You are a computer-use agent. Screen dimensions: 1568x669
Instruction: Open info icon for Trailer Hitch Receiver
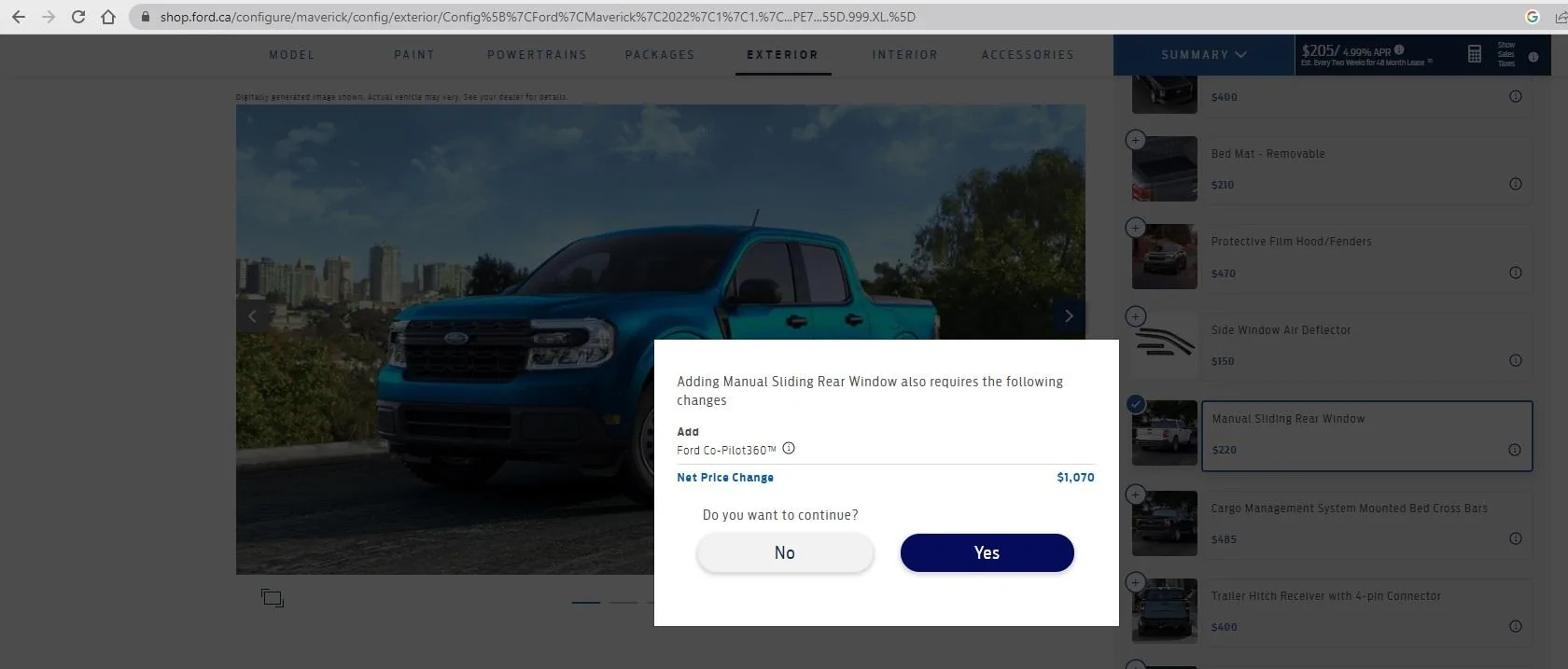1516,626
